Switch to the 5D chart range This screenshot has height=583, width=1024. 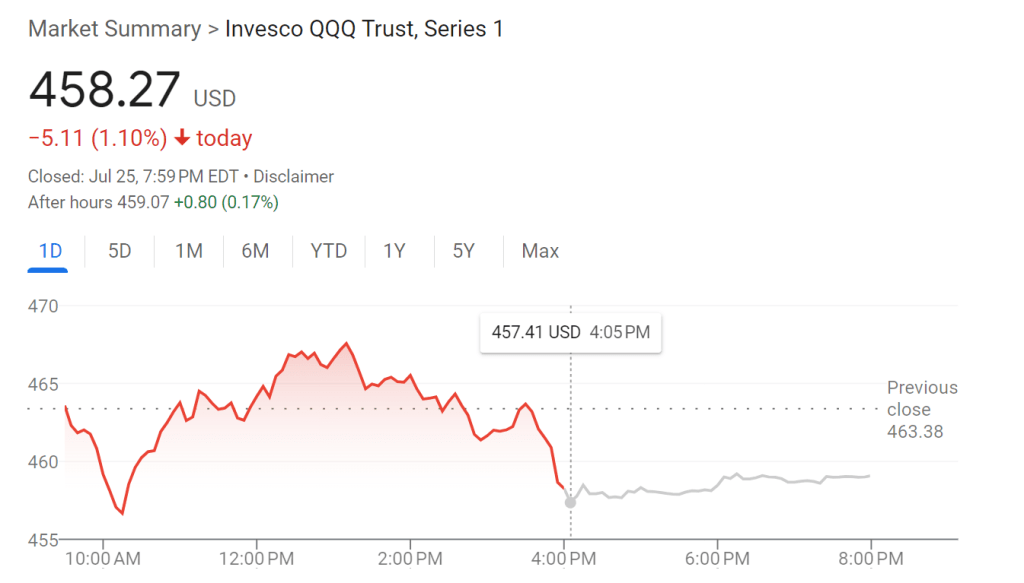point(120,251)
